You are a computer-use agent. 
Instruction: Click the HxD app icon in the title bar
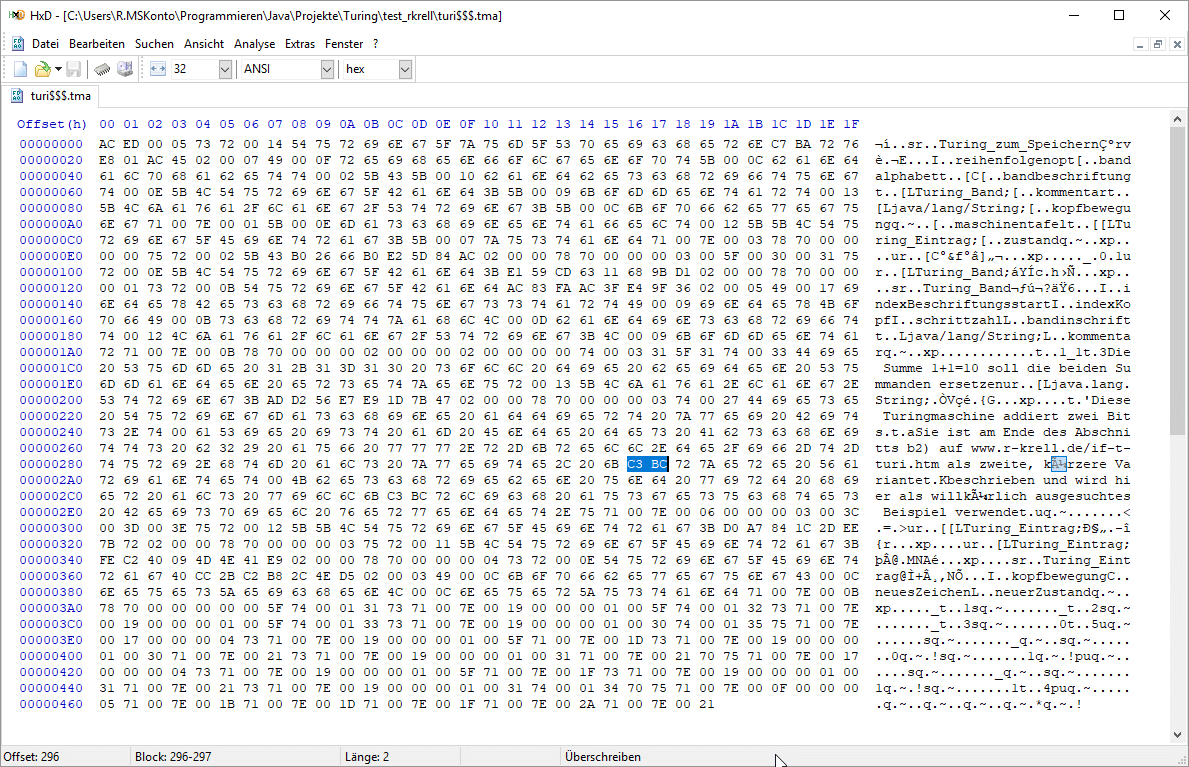click(17, 15)
